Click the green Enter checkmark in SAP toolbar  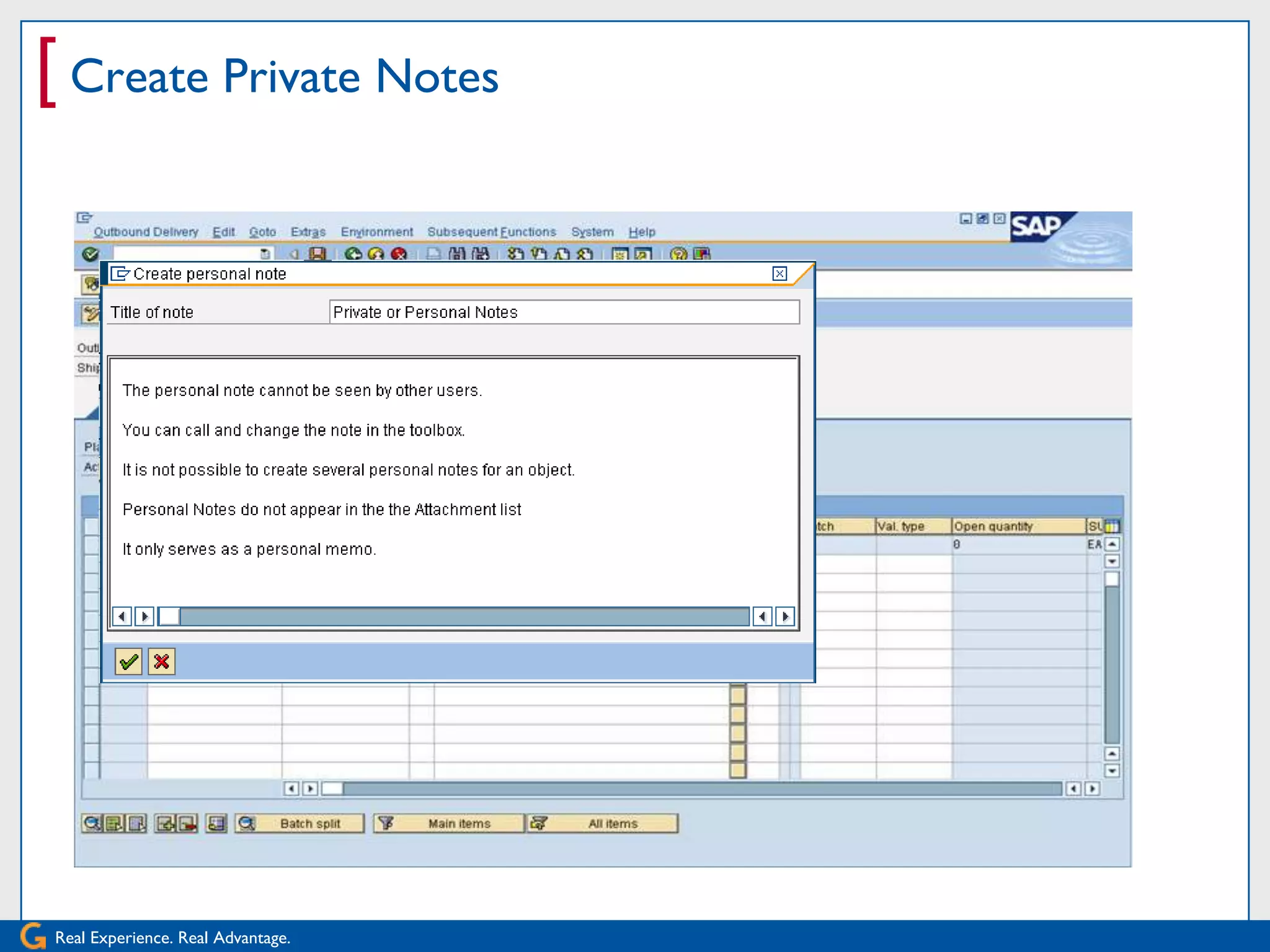91,253
